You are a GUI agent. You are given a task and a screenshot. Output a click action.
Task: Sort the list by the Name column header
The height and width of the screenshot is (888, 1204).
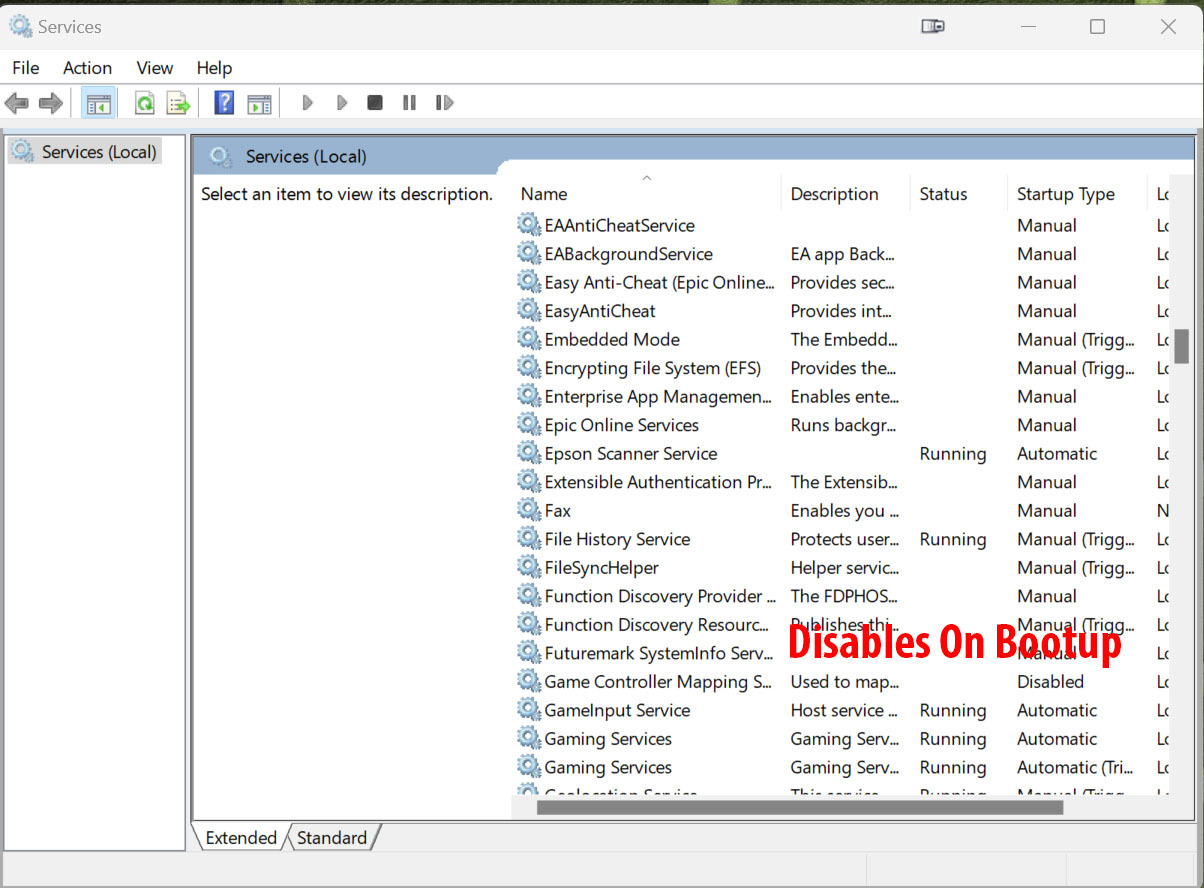pyautogui.click(x=544, y=194)
